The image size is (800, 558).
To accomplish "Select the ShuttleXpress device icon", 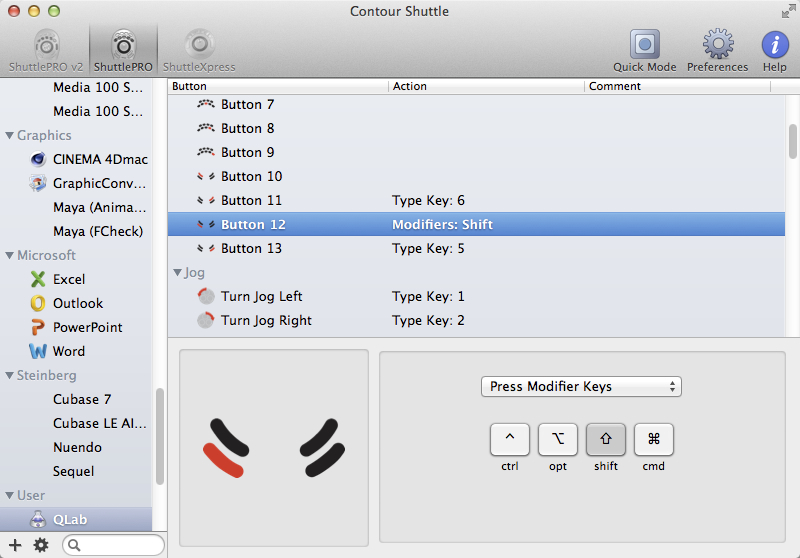I will point(199,46).
